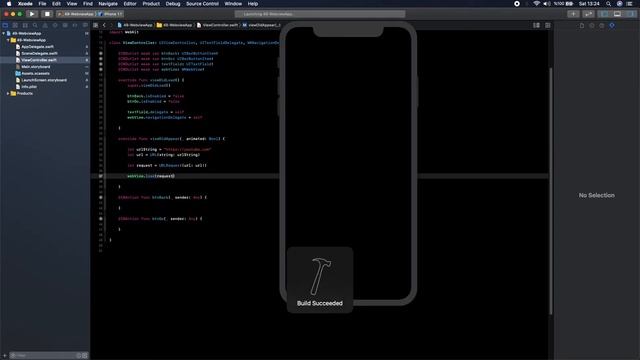Screen dimensions: 640x360
Task: Open Spotlight search in menu bar
Action: [x=608, y=4]
